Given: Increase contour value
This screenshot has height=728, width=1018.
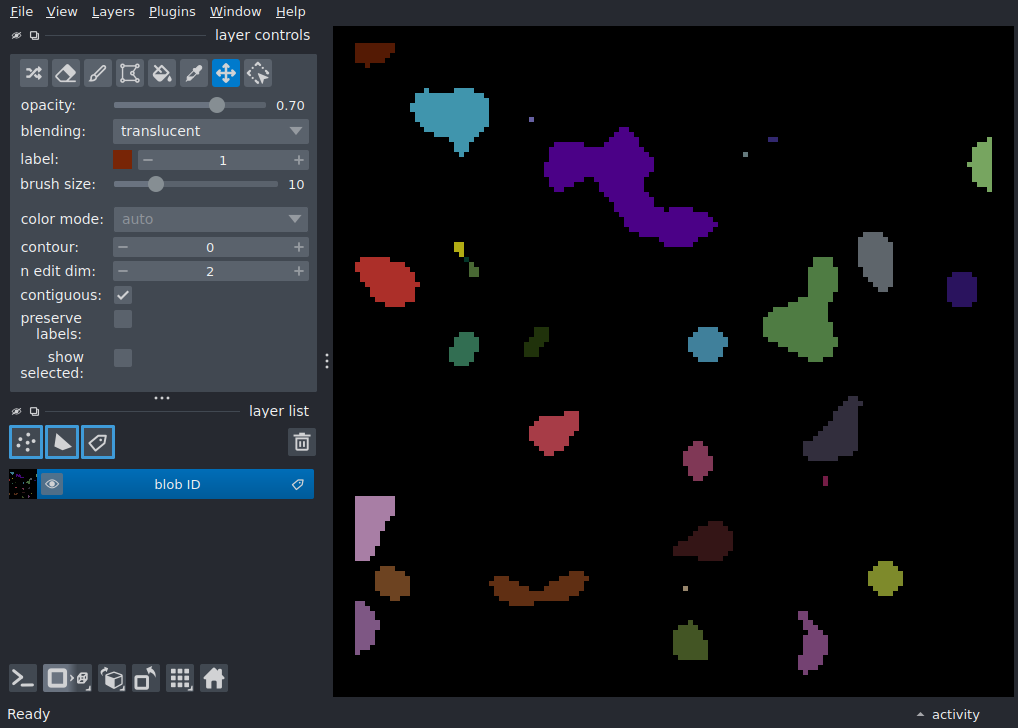Looking at the screenshot, I should point(299,247).
